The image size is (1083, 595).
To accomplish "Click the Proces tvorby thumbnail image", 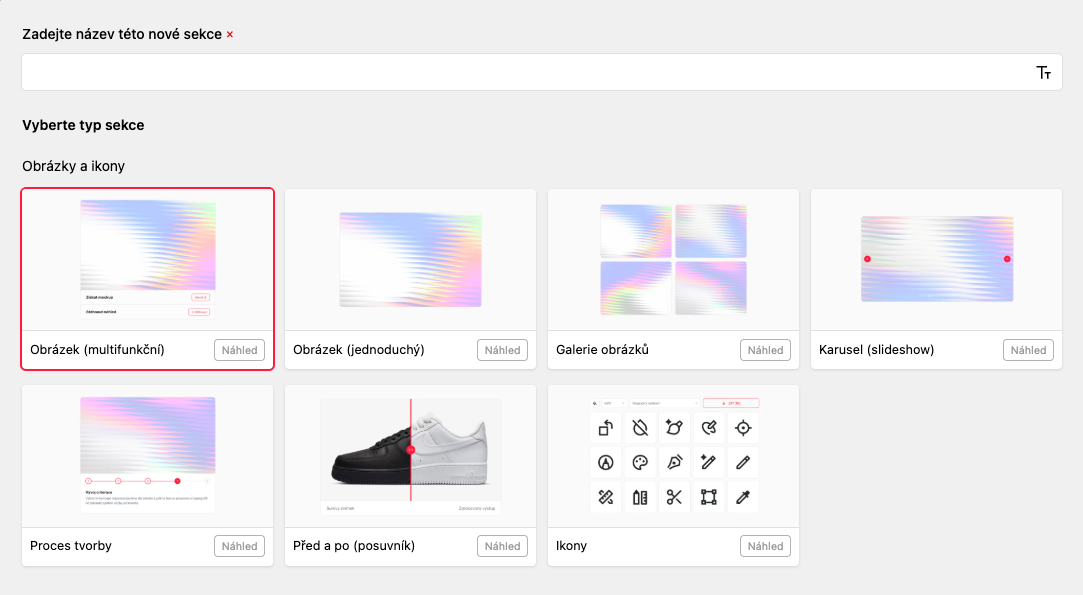I will (x=147, y=455).
